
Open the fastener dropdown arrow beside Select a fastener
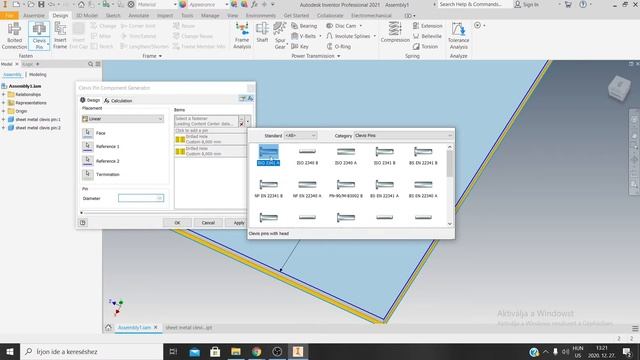tap(247, 121)
